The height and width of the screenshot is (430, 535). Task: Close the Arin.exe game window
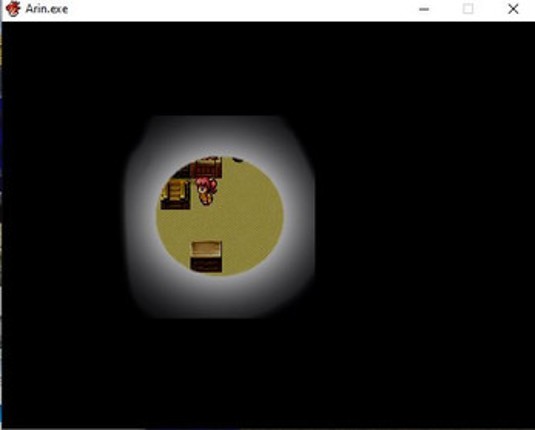pos(513,9)
